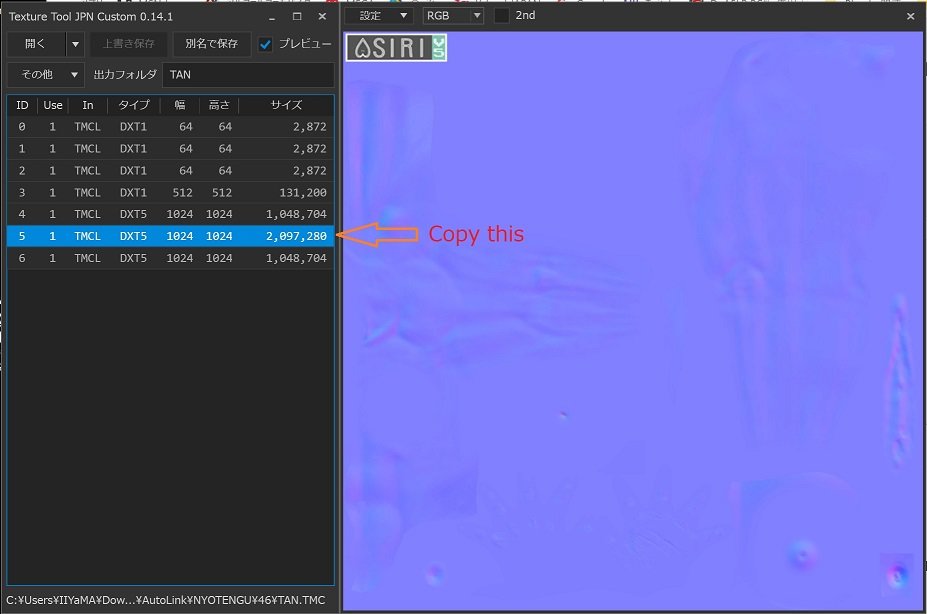Click the タイプ column header
This screenshot has width=927, height=614.
[134, 105]
